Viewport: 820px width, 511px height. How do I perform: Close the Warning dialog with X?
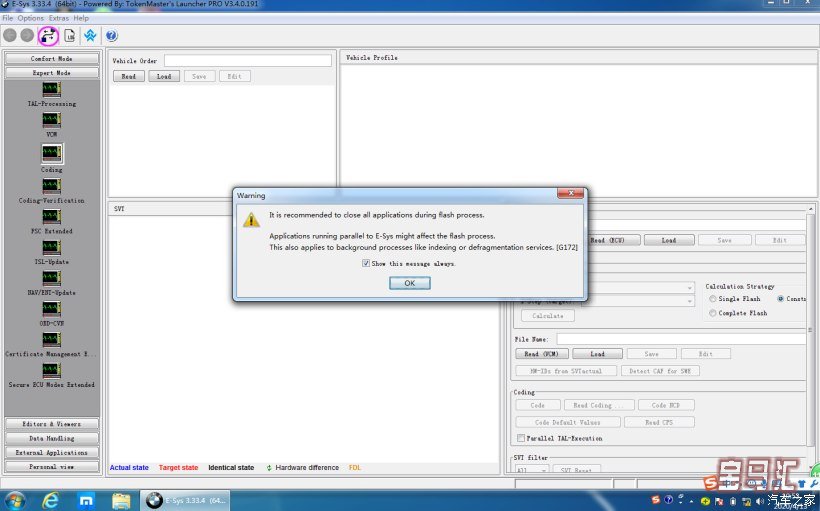pyautogui.click(x=571, y=194)
